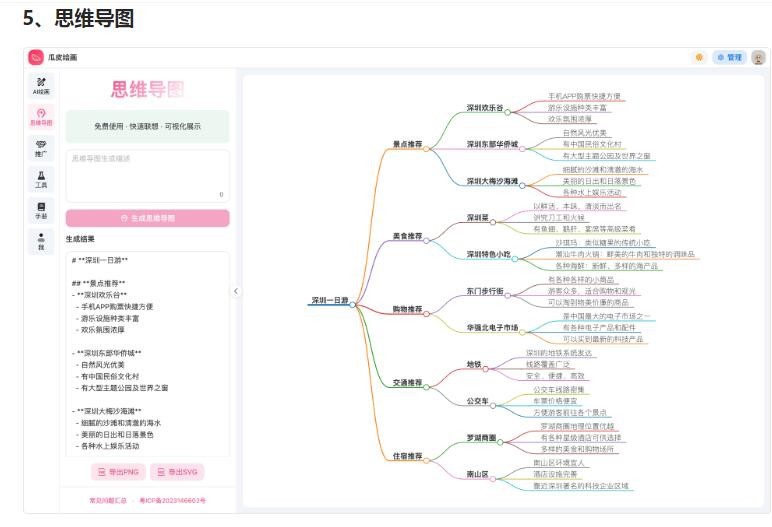Viewport: 772px width, 527px height.
Task: Click leaf 潮汕牛肉火锅 in mind map
Action: click(625, 254)
